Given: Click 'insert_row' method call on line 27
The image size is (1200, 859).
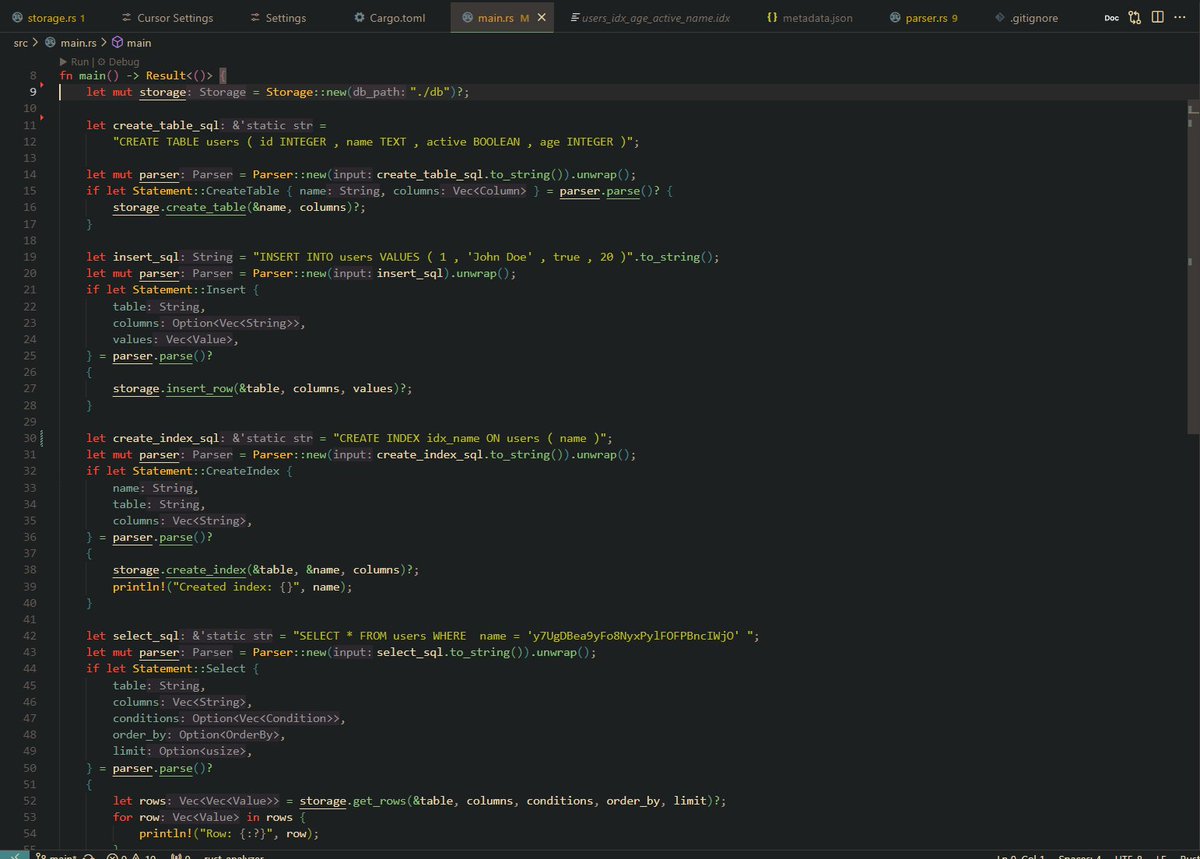Looking at the screenshot, I should pos(199,389).
